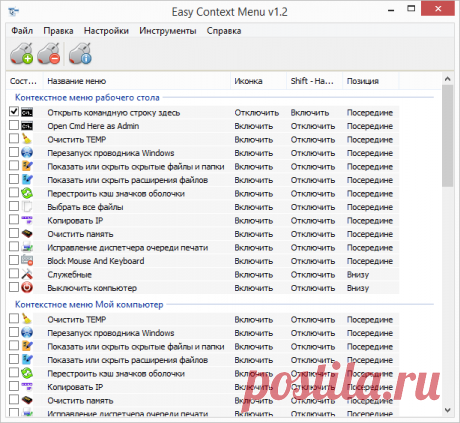Click the memory chip icon in desktop section
The image size is (460, 423).
coord(27,234)
